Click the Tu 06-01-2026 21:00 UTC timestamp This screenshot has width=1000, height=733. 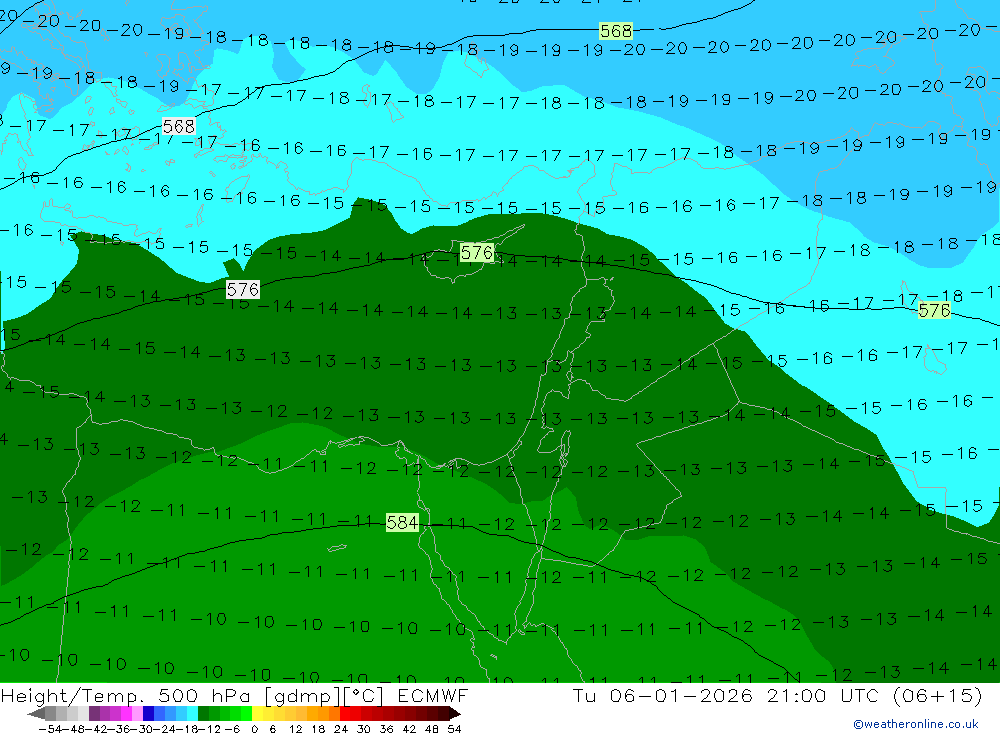coord(777,695)
